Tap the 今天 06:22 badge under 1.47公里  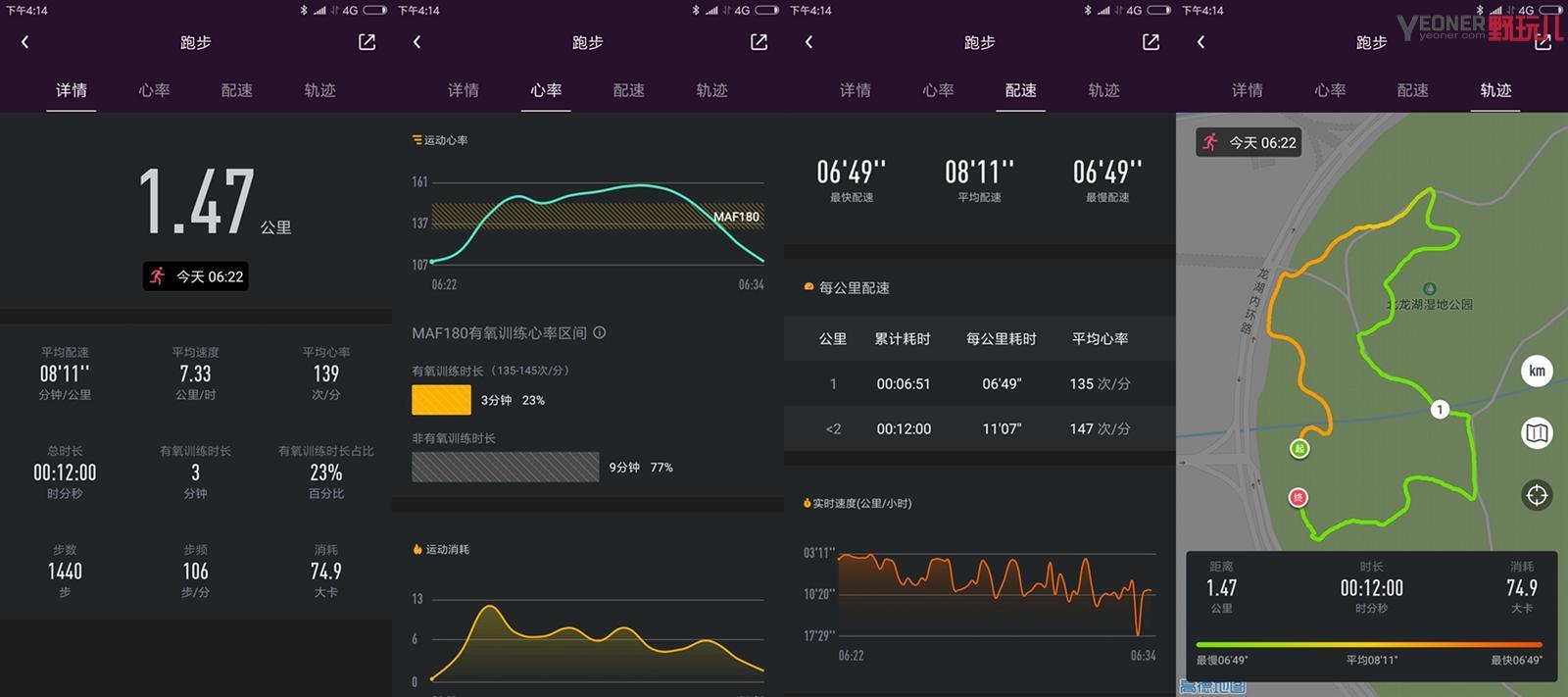[196, 276]
